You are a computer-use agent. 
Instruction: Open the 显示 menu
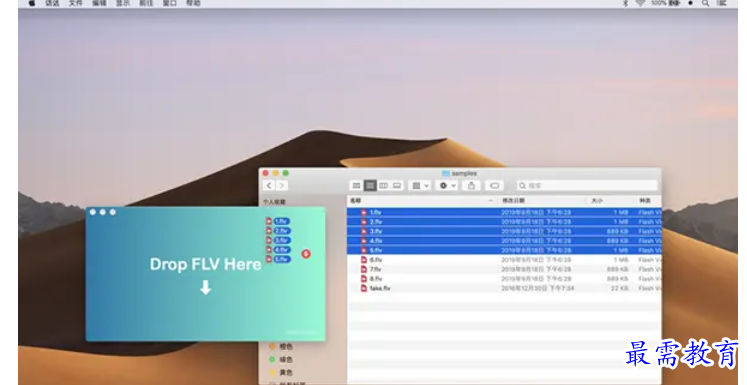pyautogui.click(x=123, y=3)
